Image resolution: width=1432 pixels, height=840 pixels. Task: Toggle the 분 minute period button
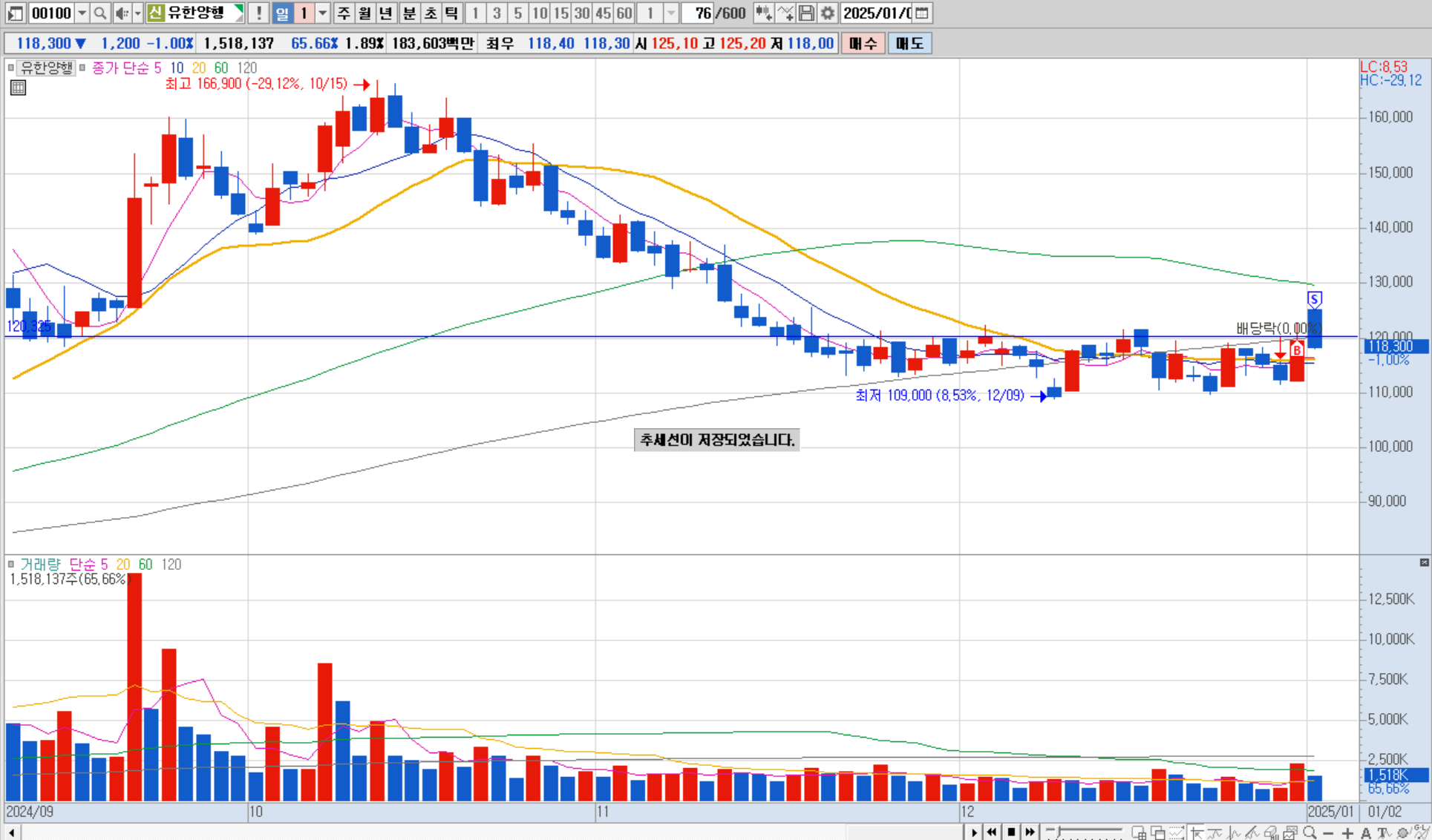pyautogui.click(x=409, y=13)
